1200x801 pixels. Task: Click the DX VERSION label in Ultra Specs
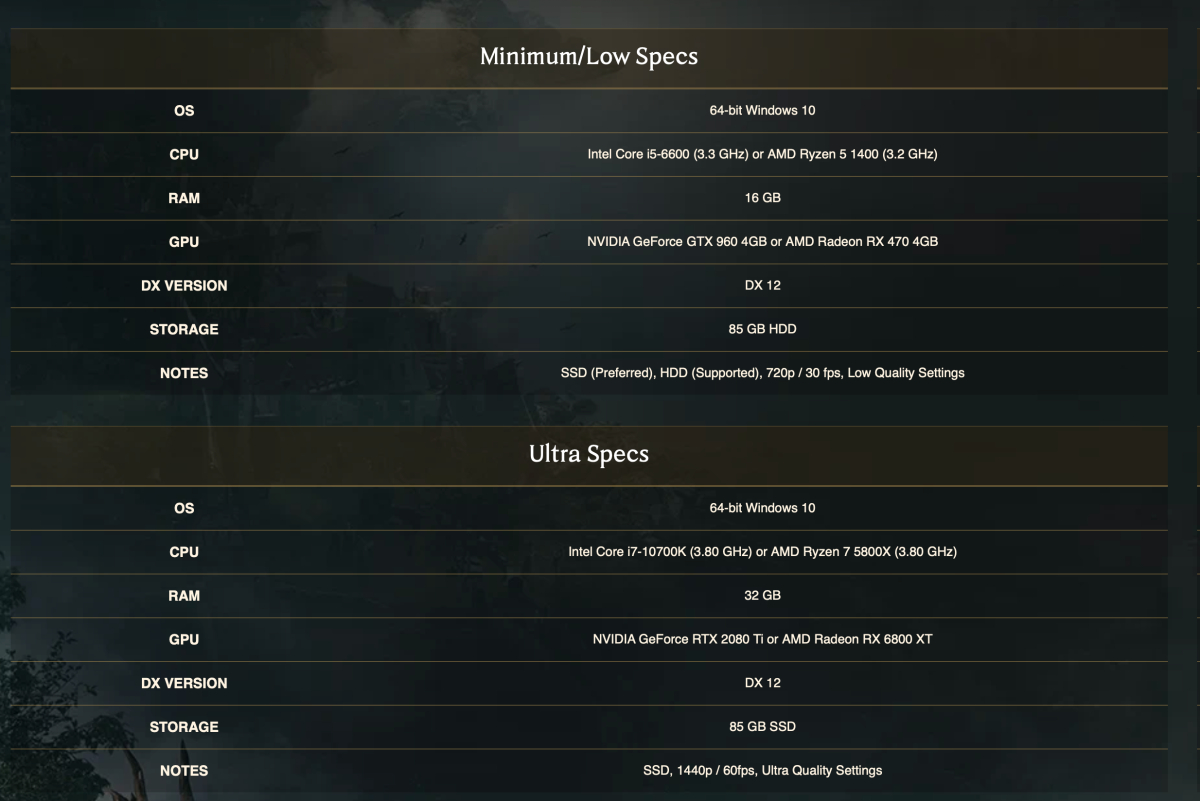tap(184, 683)
